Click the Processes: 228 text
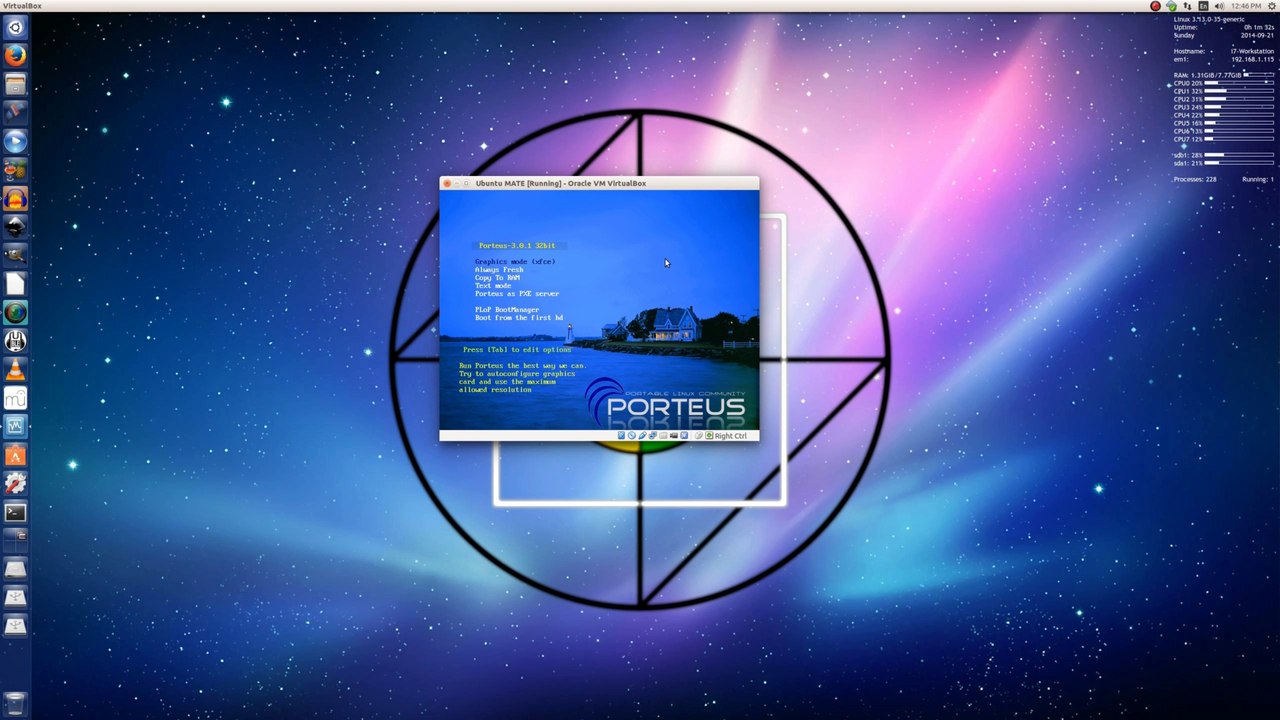The height and width of the screenshot is (720, 1280). (x=1195, y=179)
